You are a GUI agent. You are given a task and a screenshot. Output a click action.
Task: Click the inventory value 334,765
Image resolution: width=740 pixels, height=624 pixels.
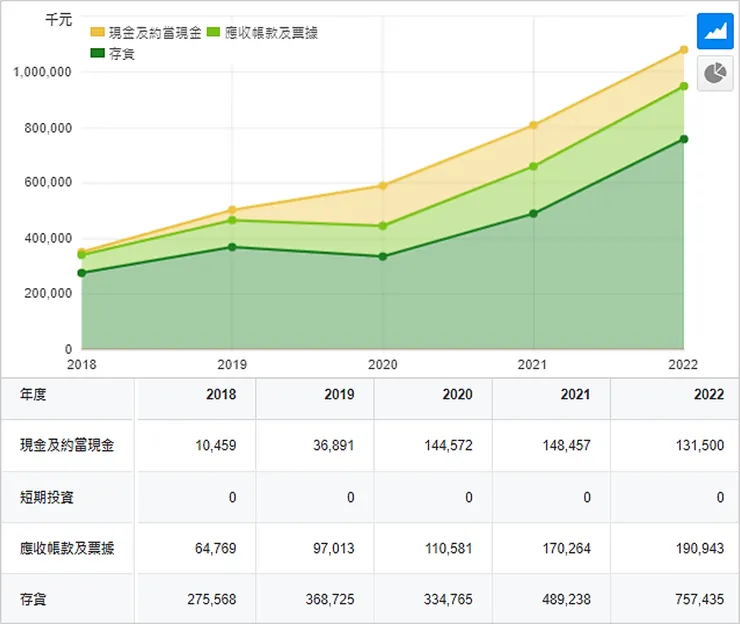tap(448, 599)
